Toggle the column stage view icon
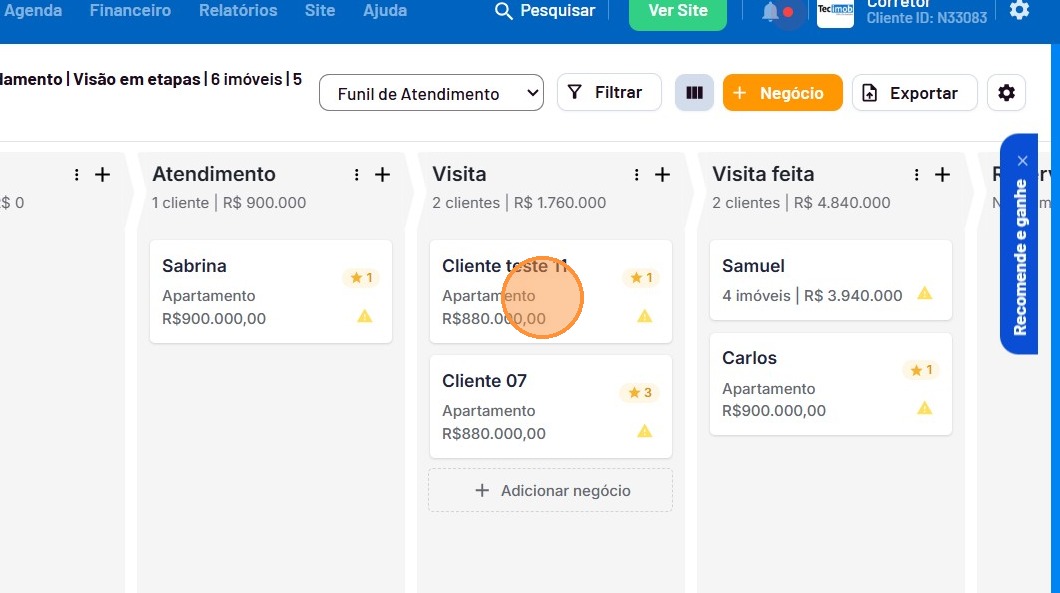The width and height of the screenshot is (1060, 593). 694,93
